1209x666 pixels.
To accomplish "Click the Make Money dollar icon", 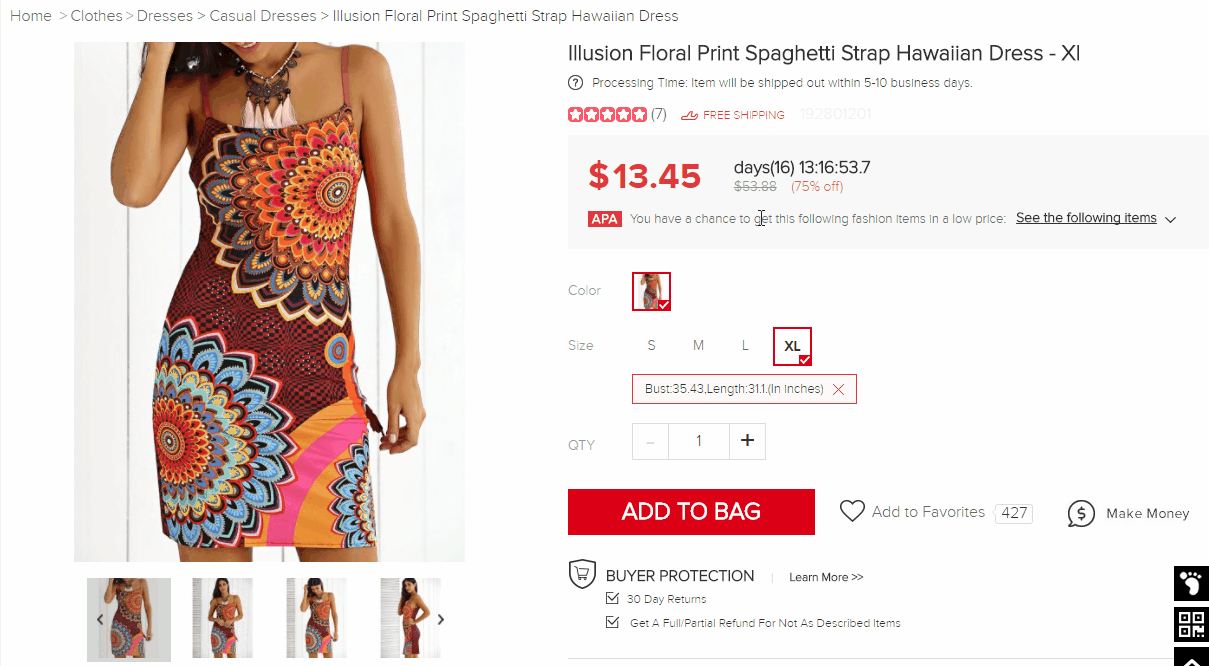I will pos(1081,513).
